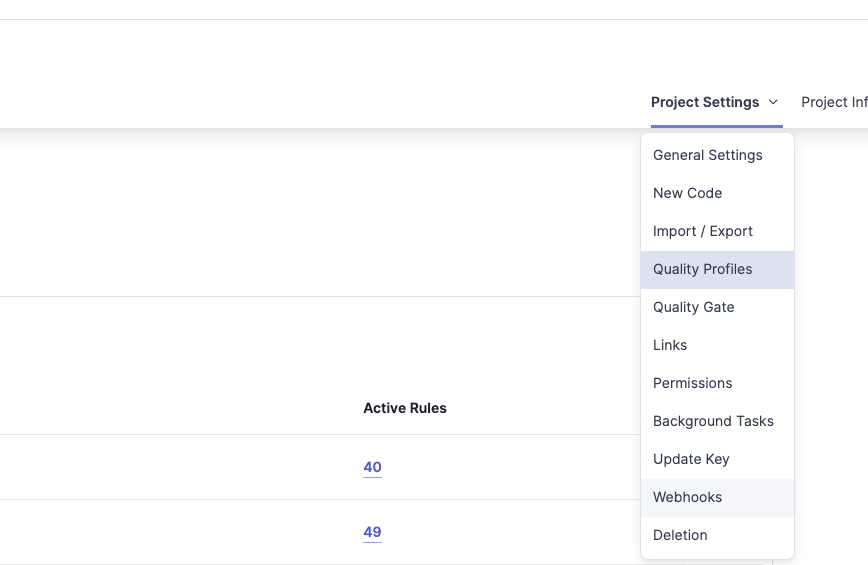868x565 pixels.
Task: Click the Project Settings chevron arrow
Action: coord(773,102)
